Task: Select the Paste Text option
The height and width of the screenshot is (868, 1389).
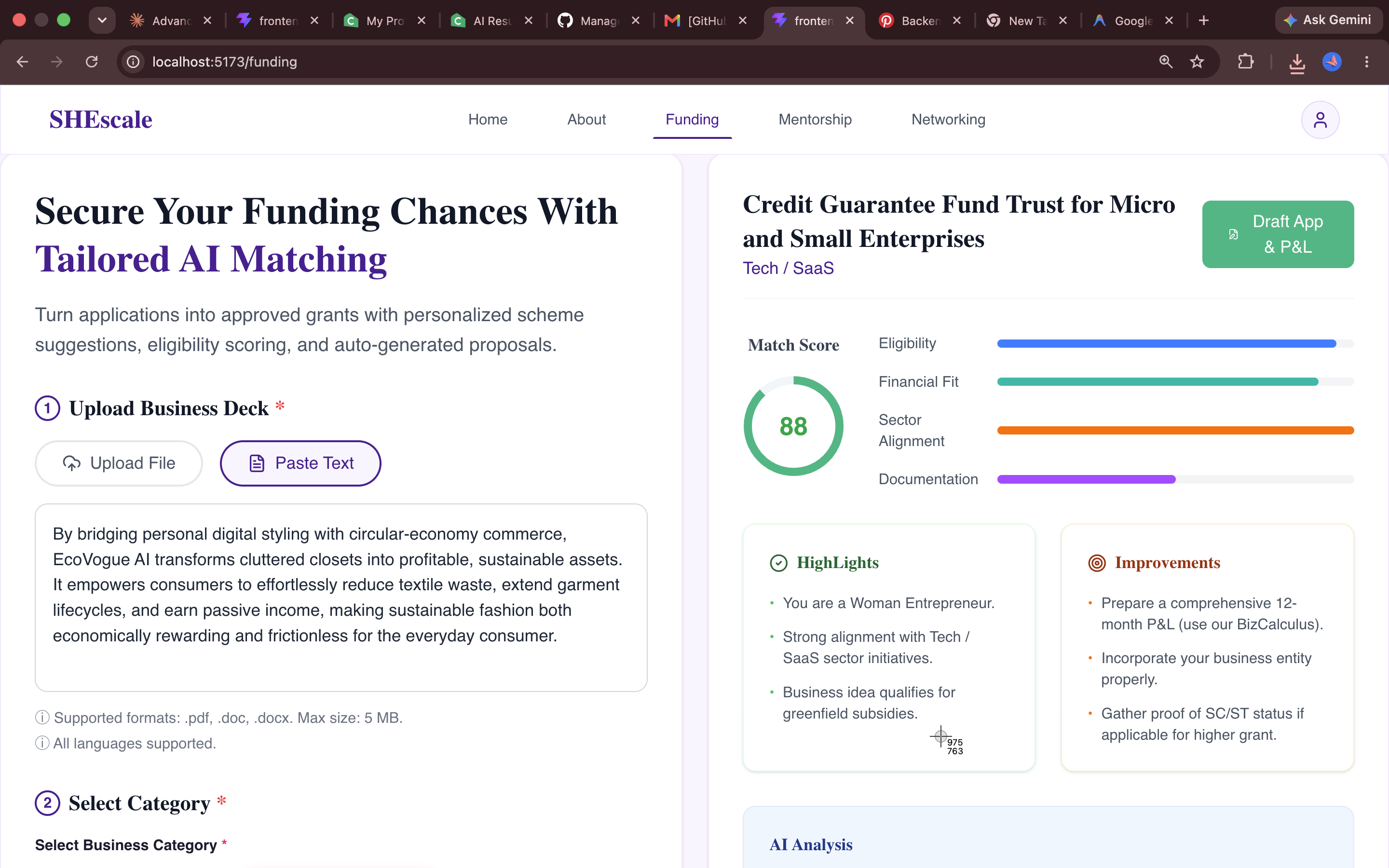Action: coord(301,463)
